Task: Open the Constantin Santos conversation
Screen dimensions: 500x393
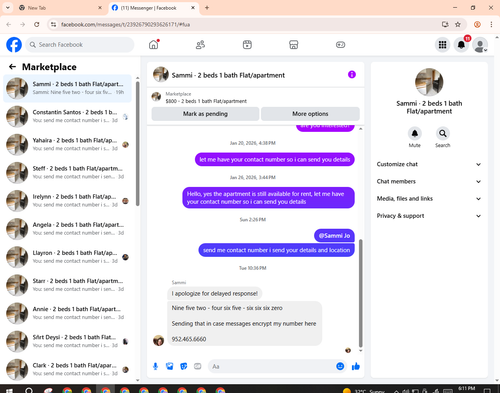Action: pos(67,117)
